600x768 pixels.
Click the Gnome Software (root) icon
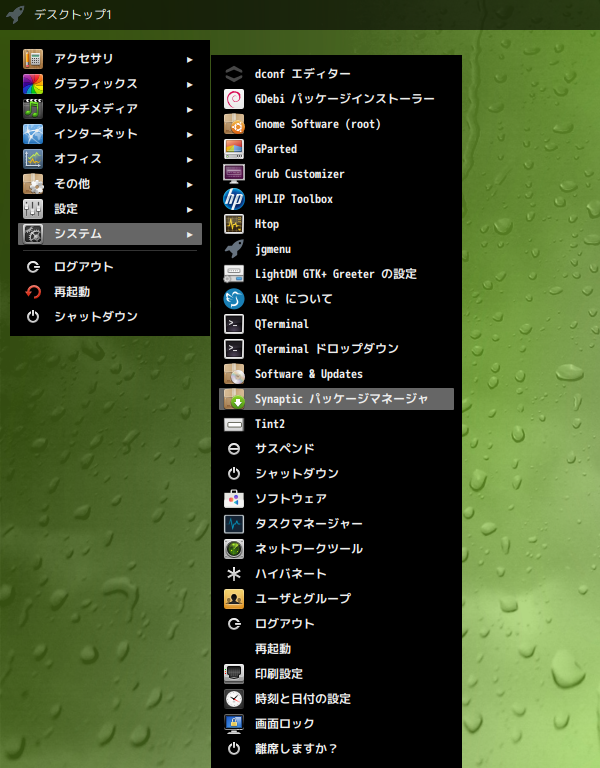coord(234,124)
